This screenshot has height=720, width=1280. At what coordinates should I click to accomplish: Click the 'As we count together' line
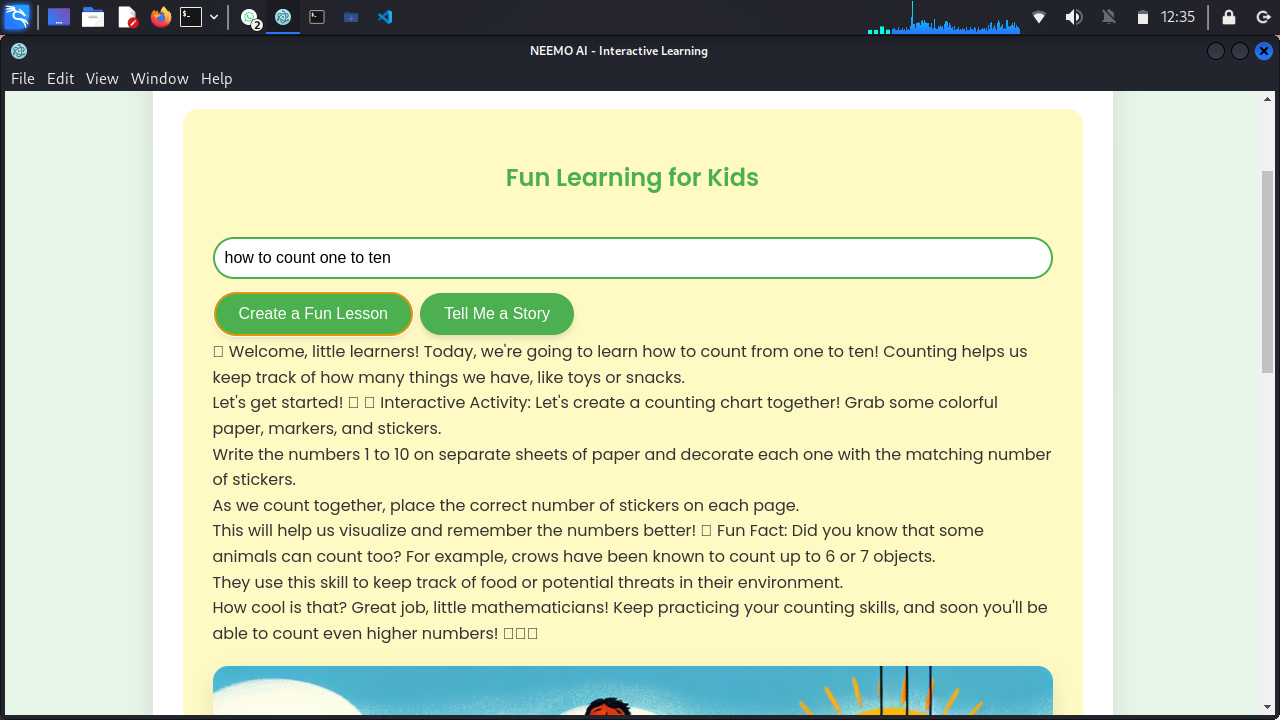coord(506,505)
